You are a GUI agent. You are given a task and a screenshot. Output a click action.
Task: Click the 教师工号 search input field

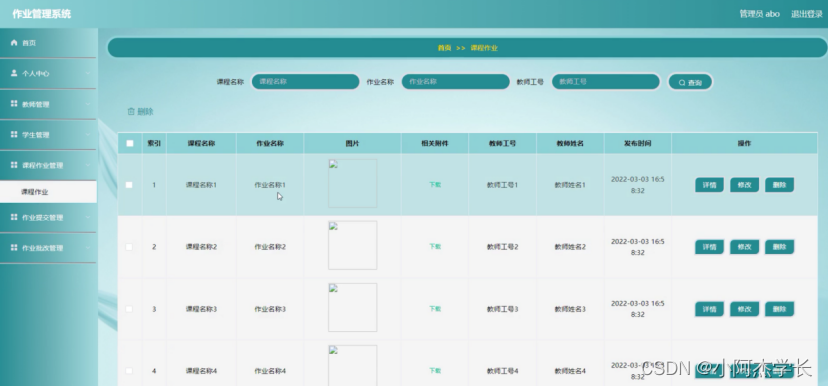click(x=606, y=82)
